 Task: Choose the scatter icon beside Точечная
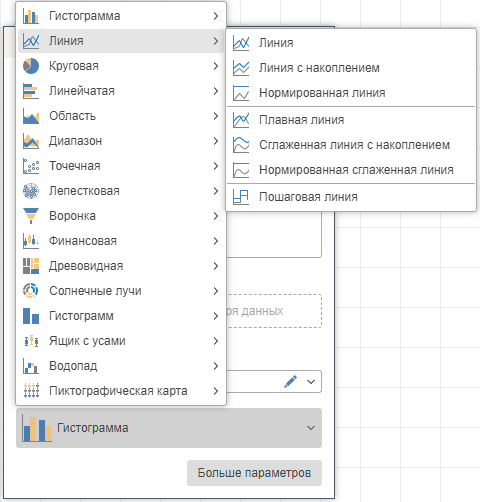pyautogui.click(x=31, y=166)
